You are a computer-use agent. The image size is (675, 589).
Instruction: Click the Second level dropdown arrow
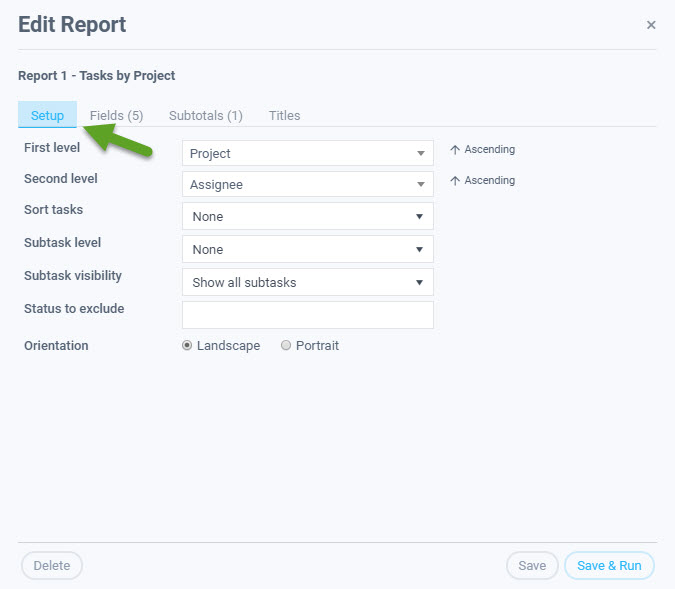(421, 184)
